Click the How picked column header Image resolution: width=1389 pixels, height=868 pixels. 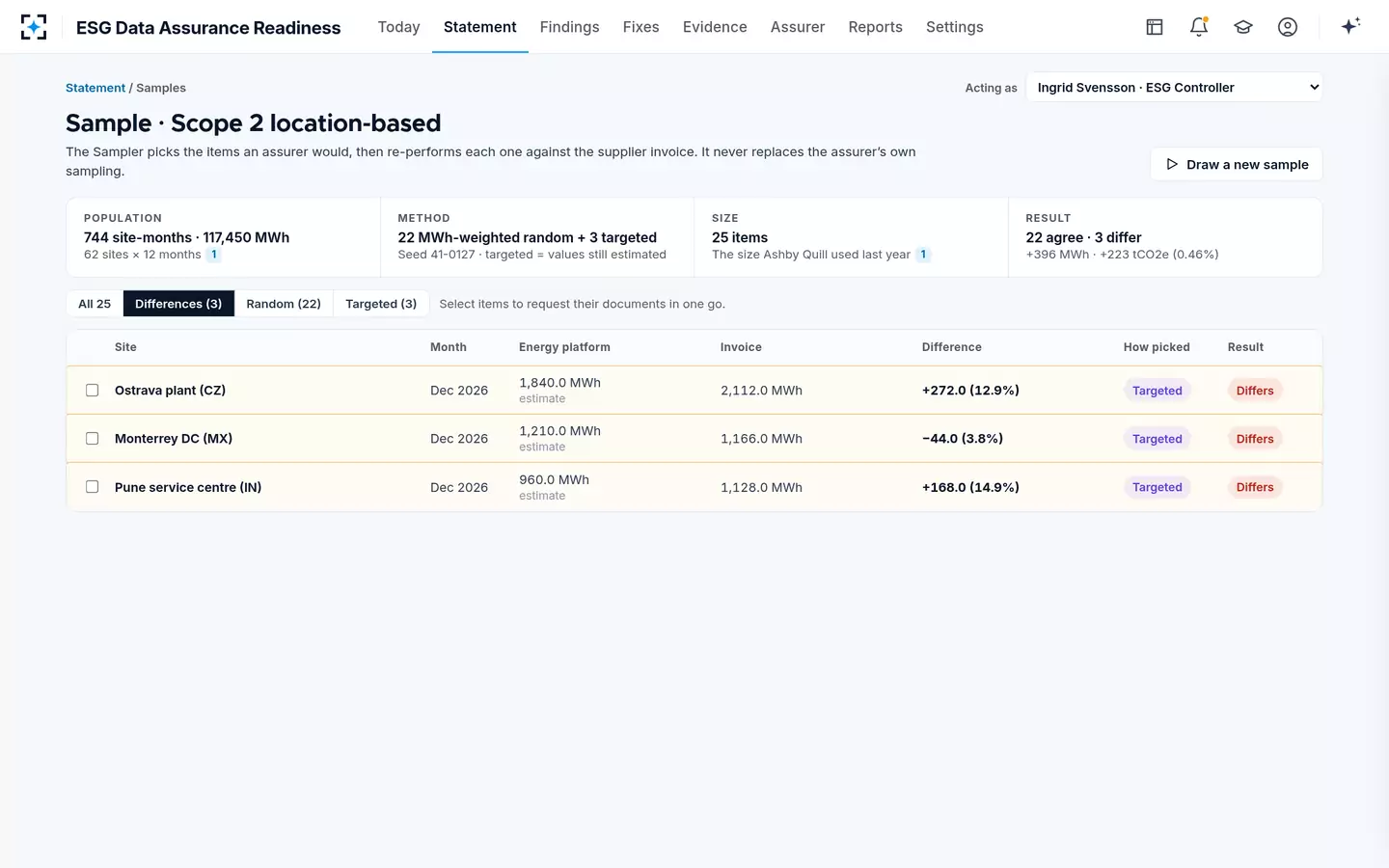click(x=1157, y=347)
